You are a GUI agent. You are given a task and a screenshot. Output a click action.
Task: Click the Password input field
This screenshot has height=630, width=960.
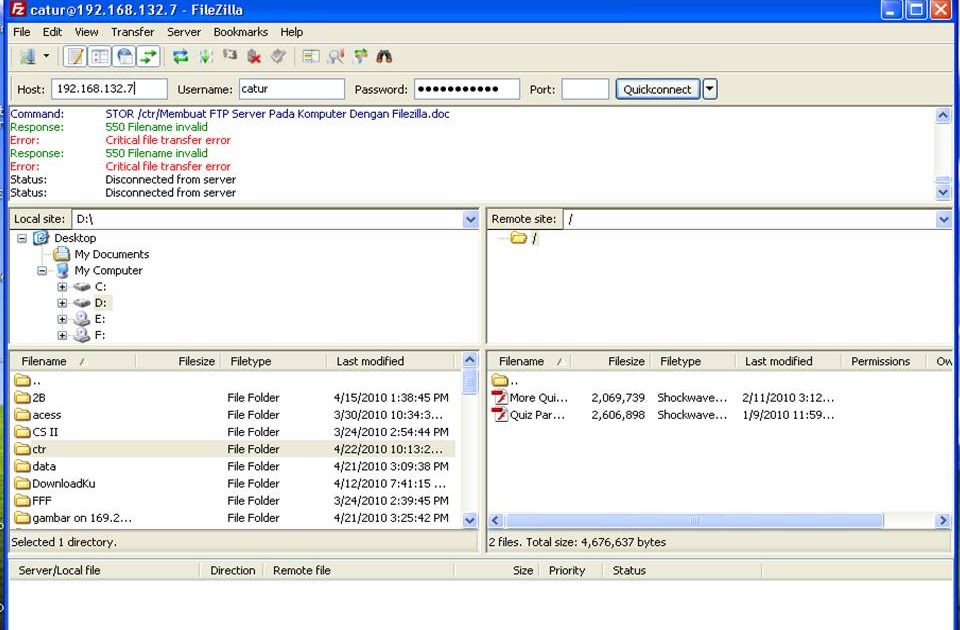[467, 89]
